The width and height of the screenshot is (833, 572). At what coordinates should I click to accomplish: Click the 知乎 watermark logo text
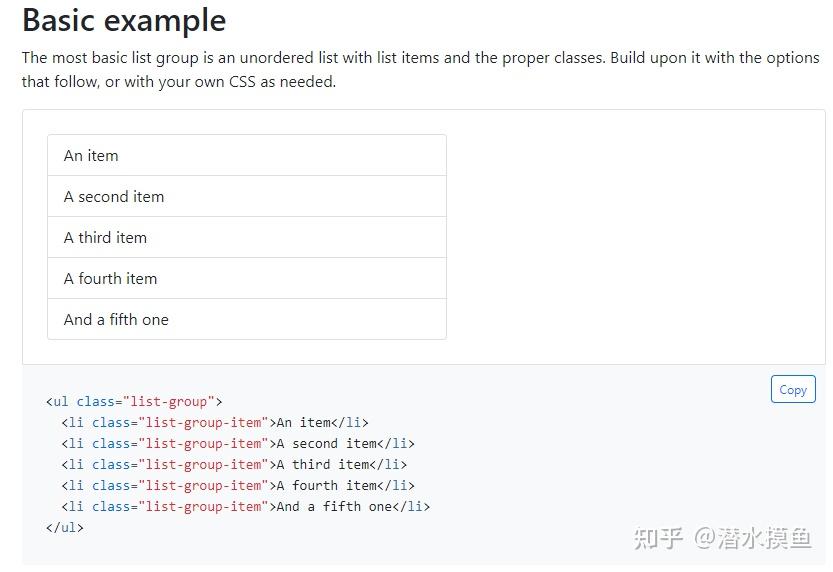(658, 538)
